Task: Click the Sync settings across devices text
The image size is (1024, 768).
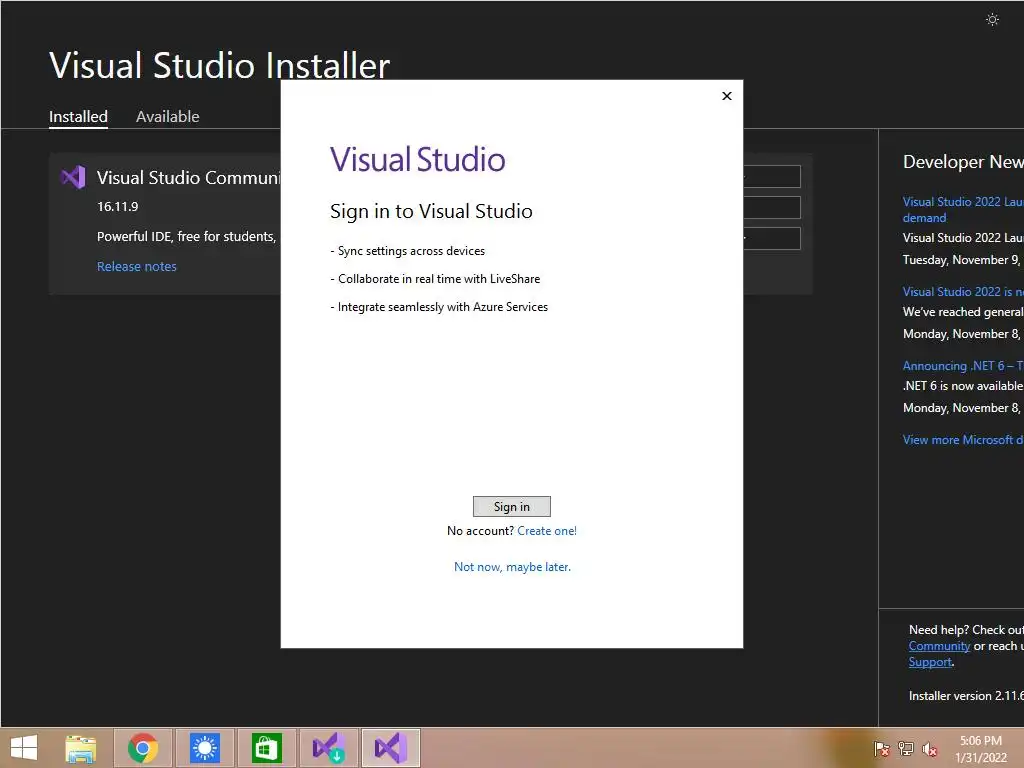Action: pos(408,251)
